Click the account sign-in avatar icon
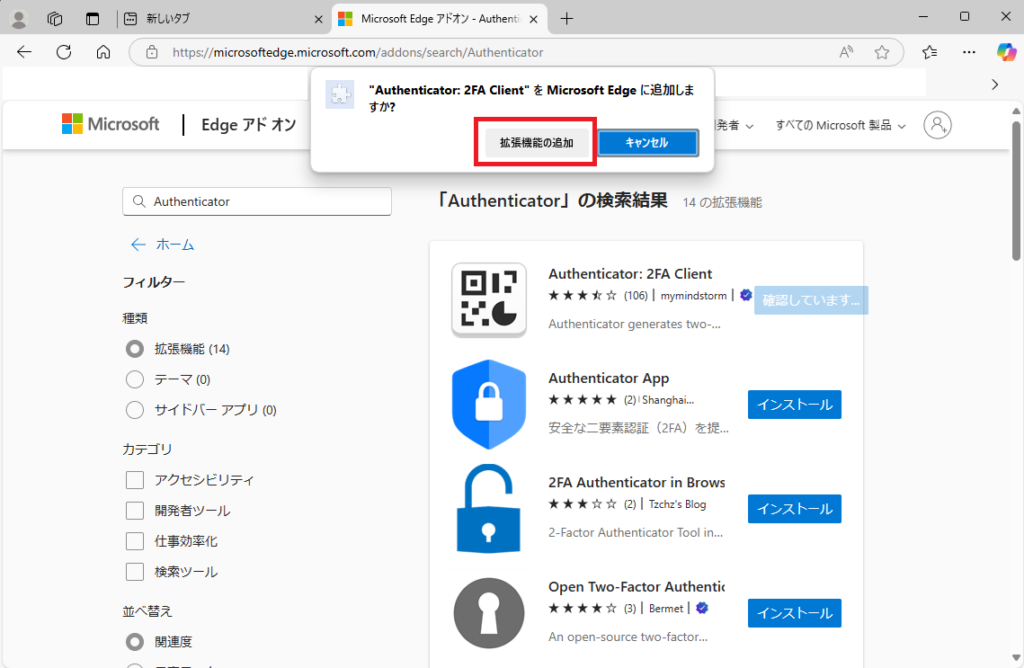 pos(937,125)
